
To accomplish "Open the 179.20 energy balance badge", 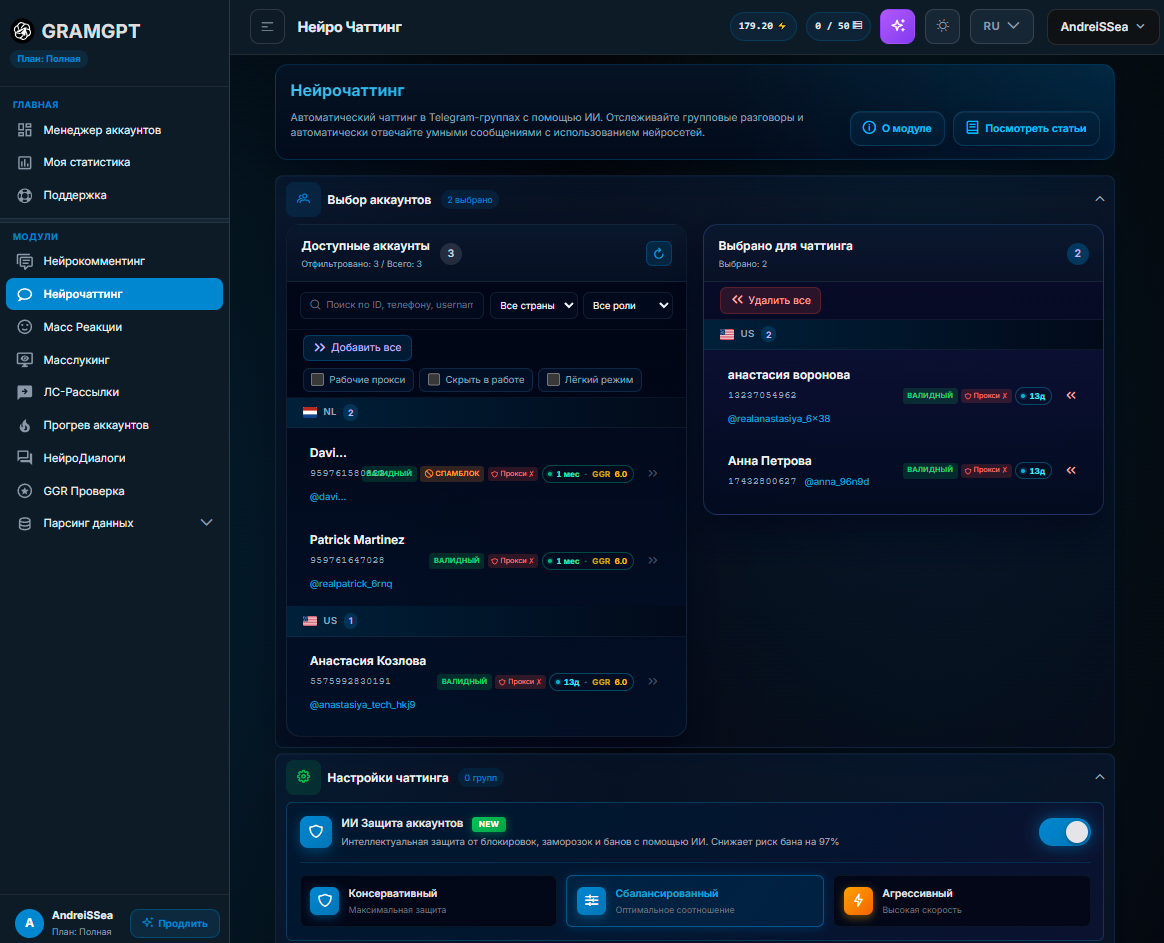I will coord(762,27).
